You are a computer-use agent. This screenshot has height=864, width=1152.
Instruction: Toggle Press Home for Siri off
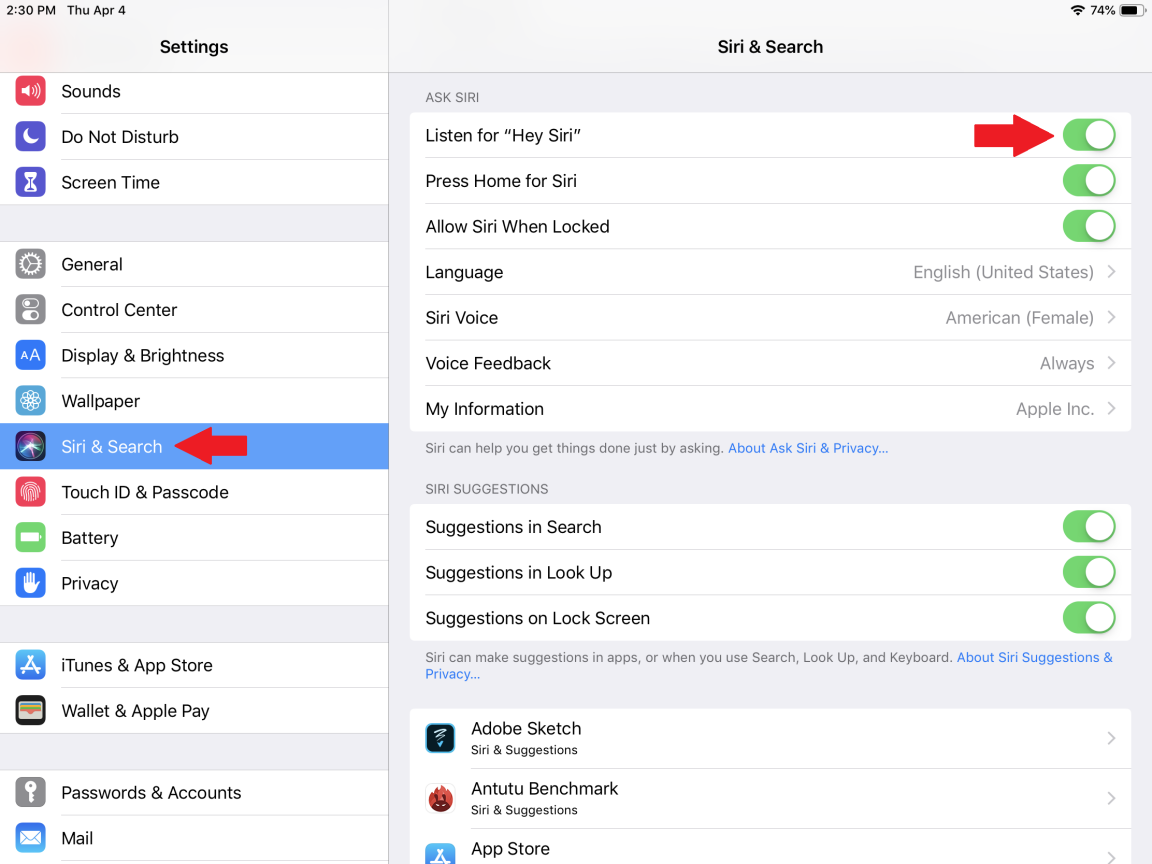click(1088, 181)
